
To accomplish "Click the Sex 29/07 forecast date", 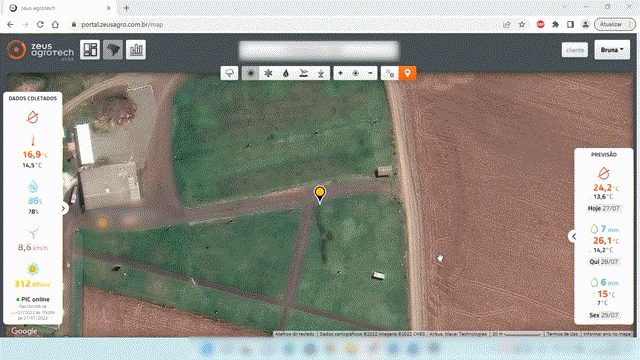I will pos(604,315).
